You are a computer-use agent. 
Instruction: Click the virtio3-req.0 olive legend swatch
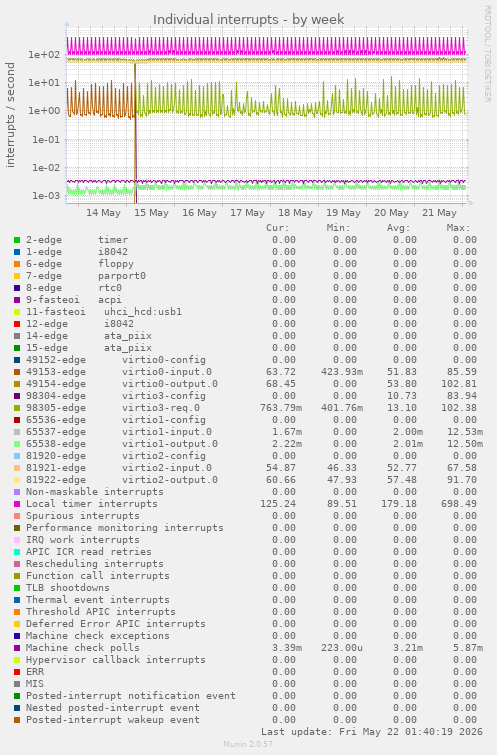(17, 408)
